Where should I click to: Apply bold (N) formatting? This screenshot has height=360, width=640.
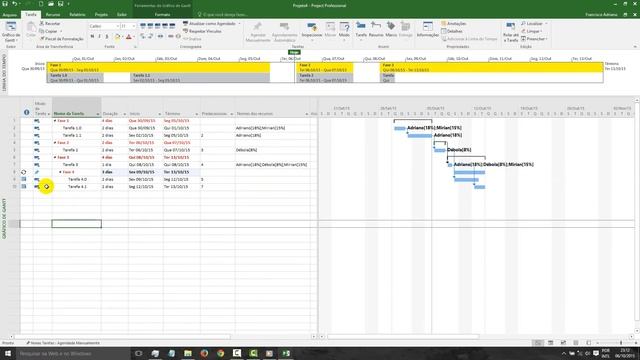92,37
